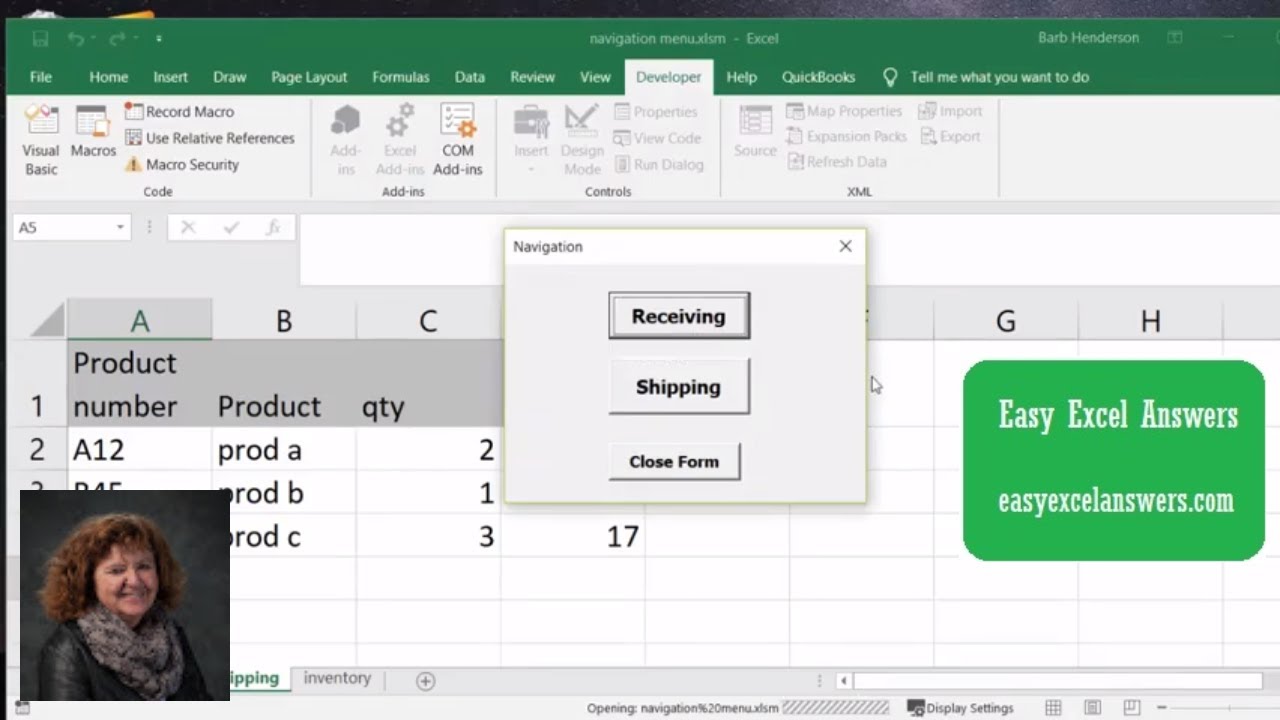This screenshot has width=1280, height=720.
Task: Select column C header
Action: coord(428,320)
